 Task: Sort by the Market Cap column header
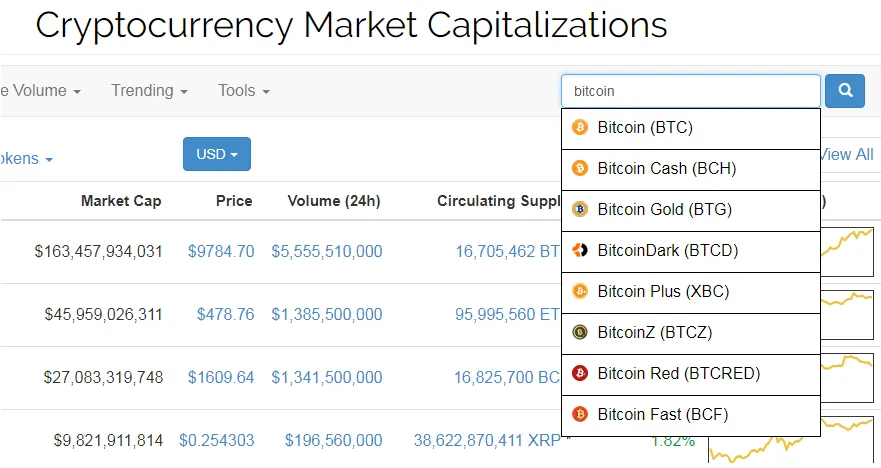121,201
